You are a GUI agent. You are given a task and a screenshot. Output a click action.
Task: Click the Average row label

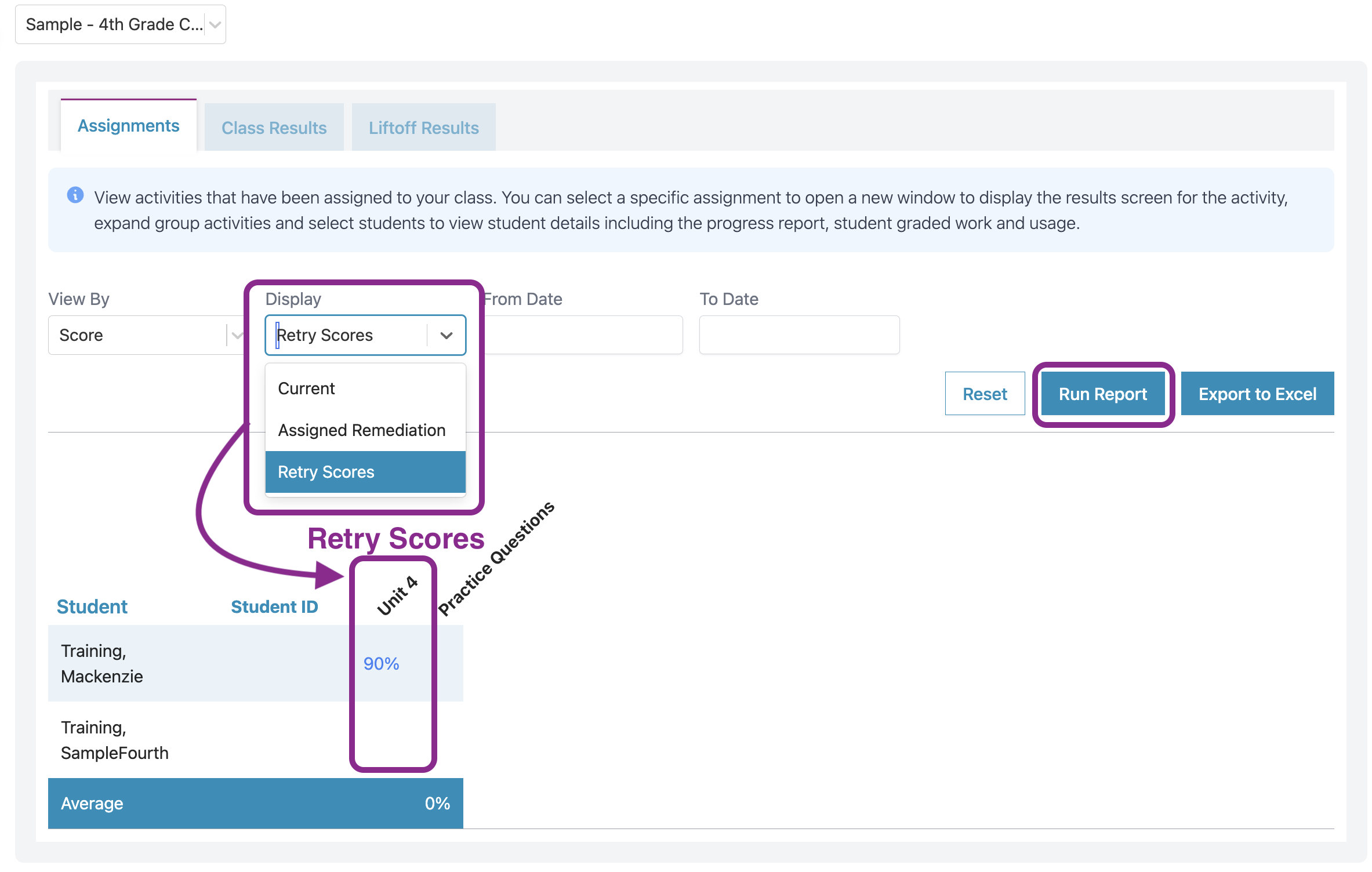(92, 803)
